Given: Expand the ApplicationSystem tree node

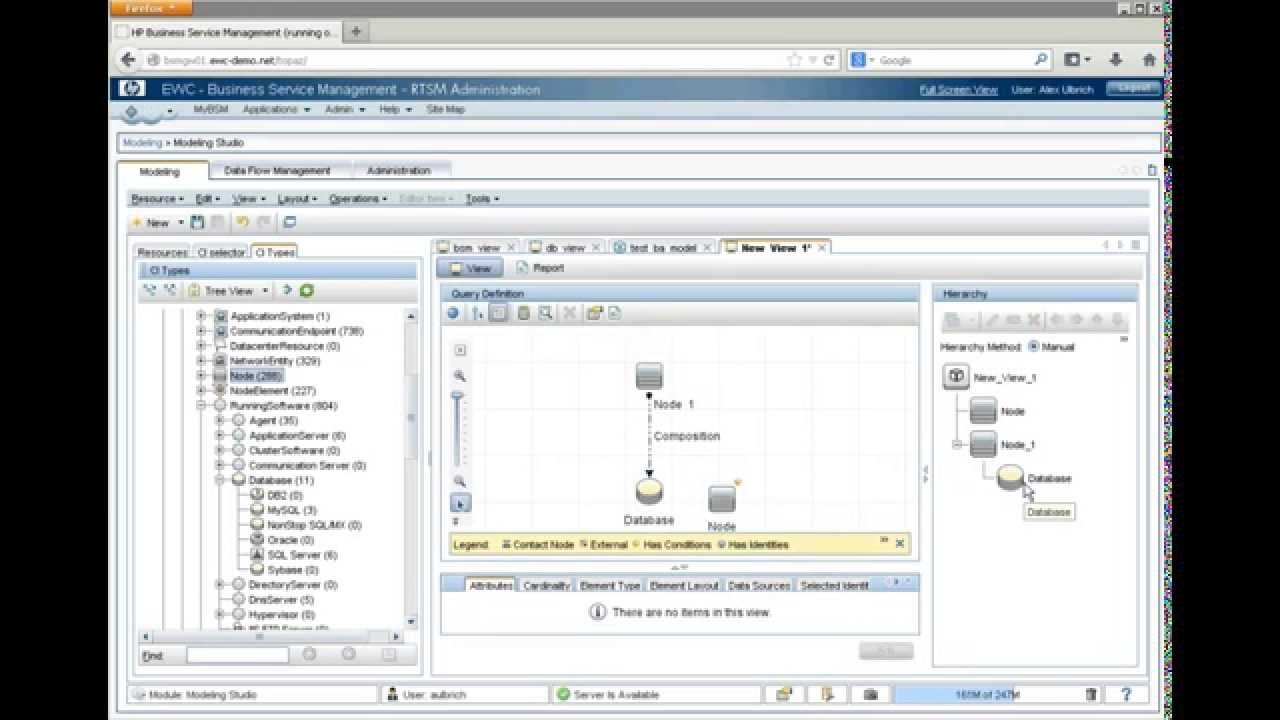Looking at the screenshot, I should [201, 316].
